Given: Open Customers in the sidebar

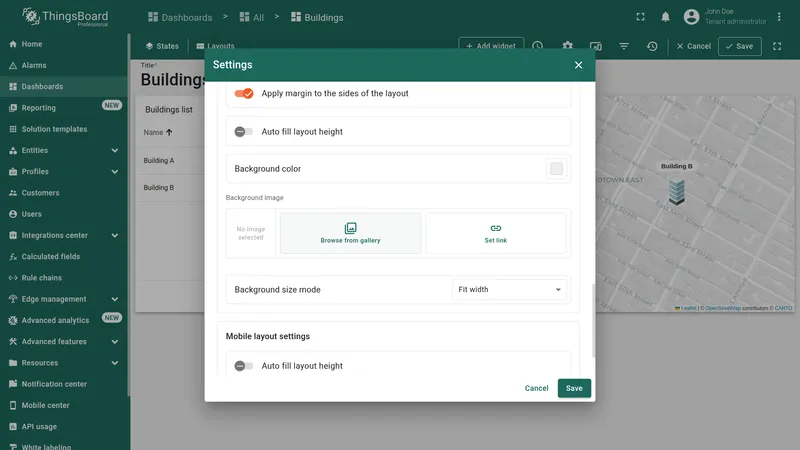Looking at the screenshot, I should (64, 193).
